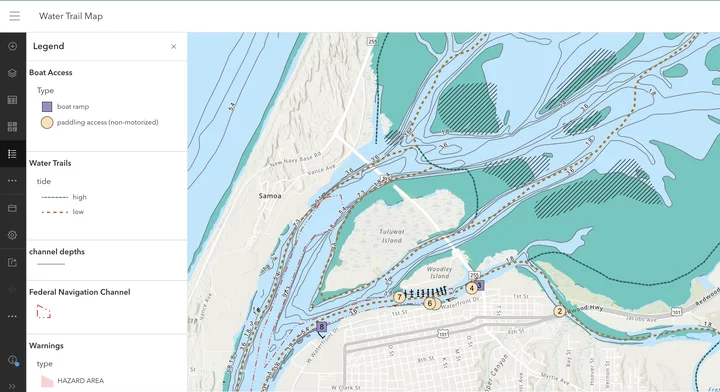Select paddling access marker 2 on map

pos(559,311)
